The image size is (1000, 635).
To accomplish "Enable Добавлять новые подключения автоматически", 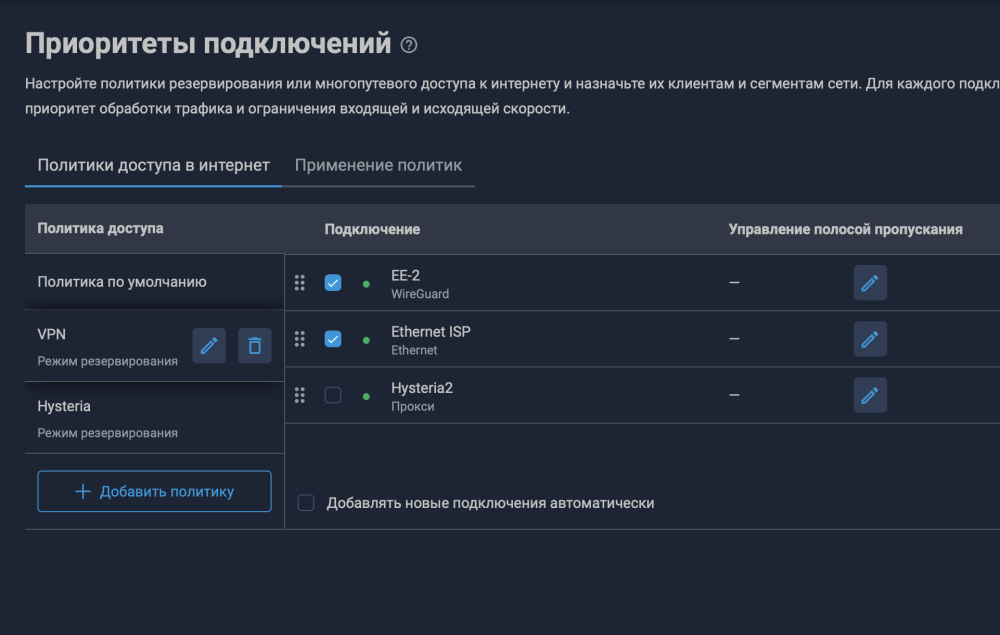I will [306, 502].
